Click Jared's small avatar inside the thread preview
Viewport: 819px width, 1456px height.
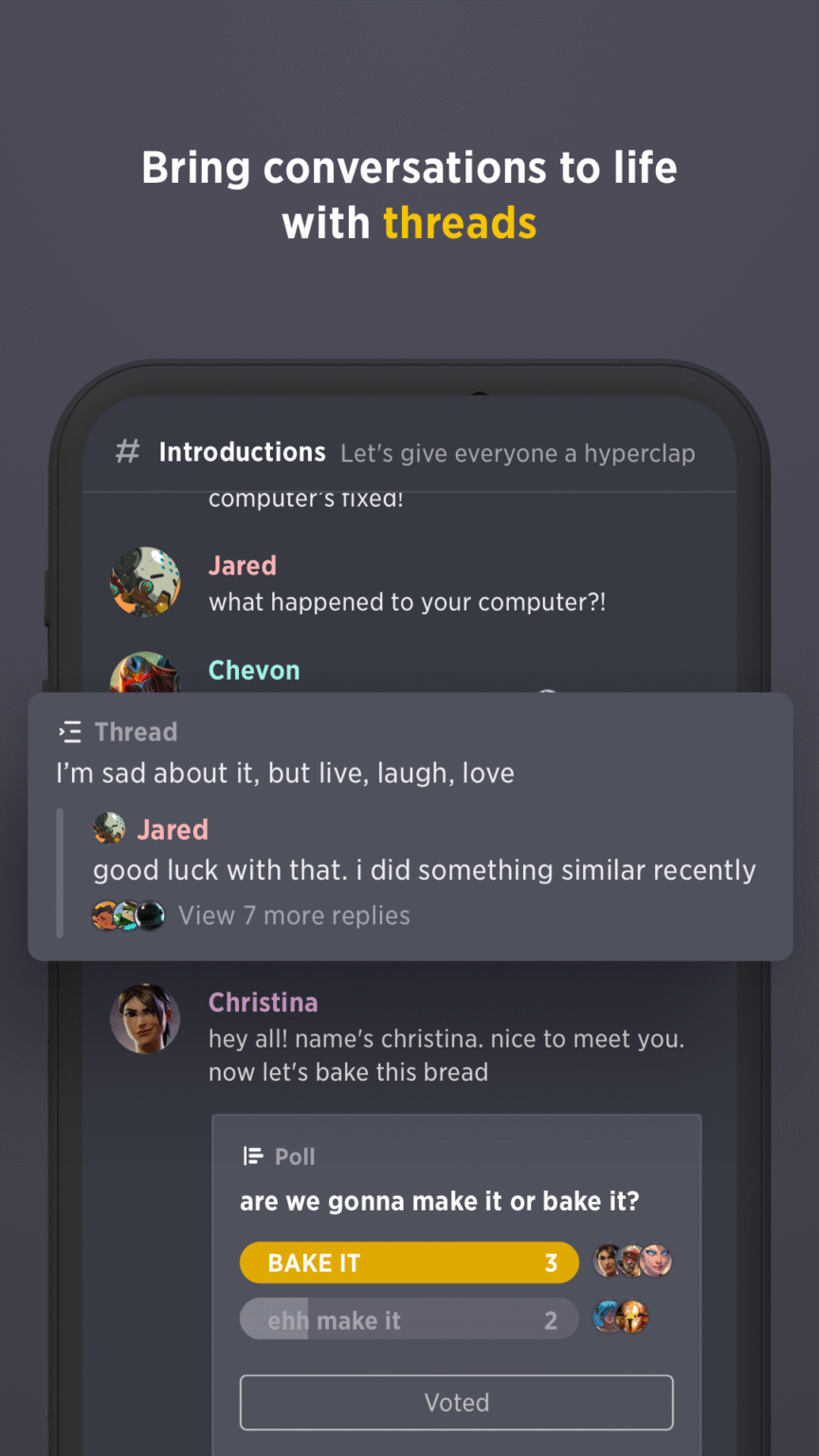tap(109, 828)
